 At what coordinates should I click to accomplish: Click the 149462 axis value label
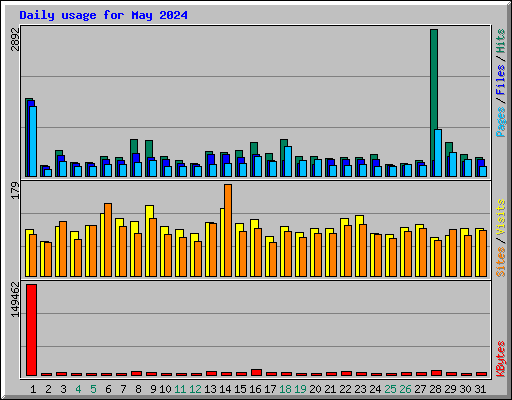[x=16, y=299]
